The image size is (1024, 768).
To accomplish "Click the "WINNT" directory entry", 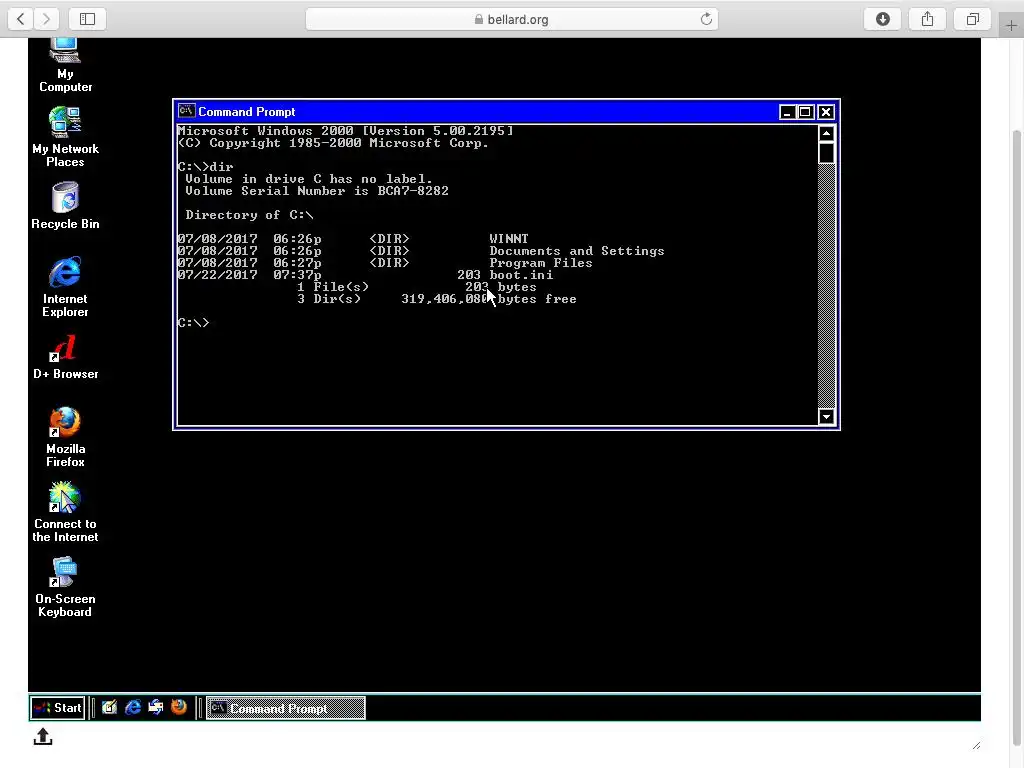I will click(x=509, y=239).
